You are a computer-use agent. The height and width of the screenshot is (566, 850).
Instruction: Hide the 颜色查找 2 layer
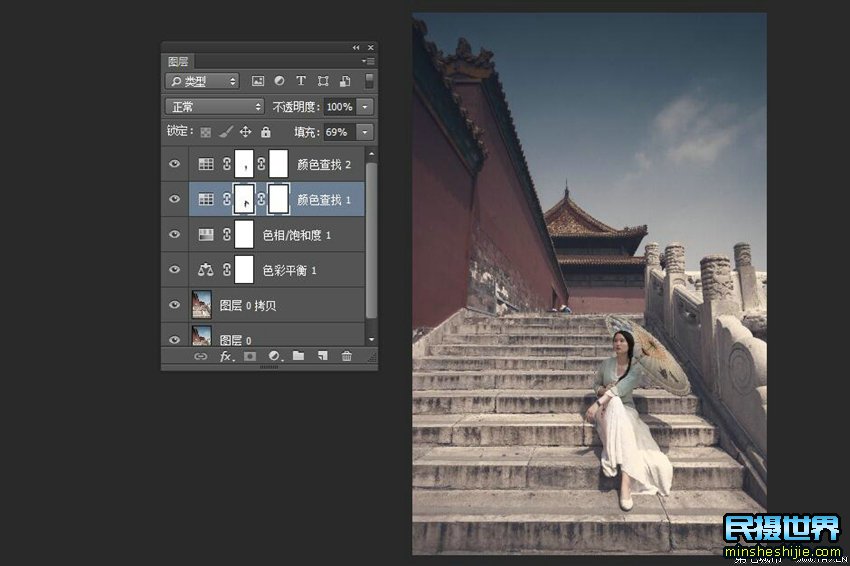click(x=175, y=164)
